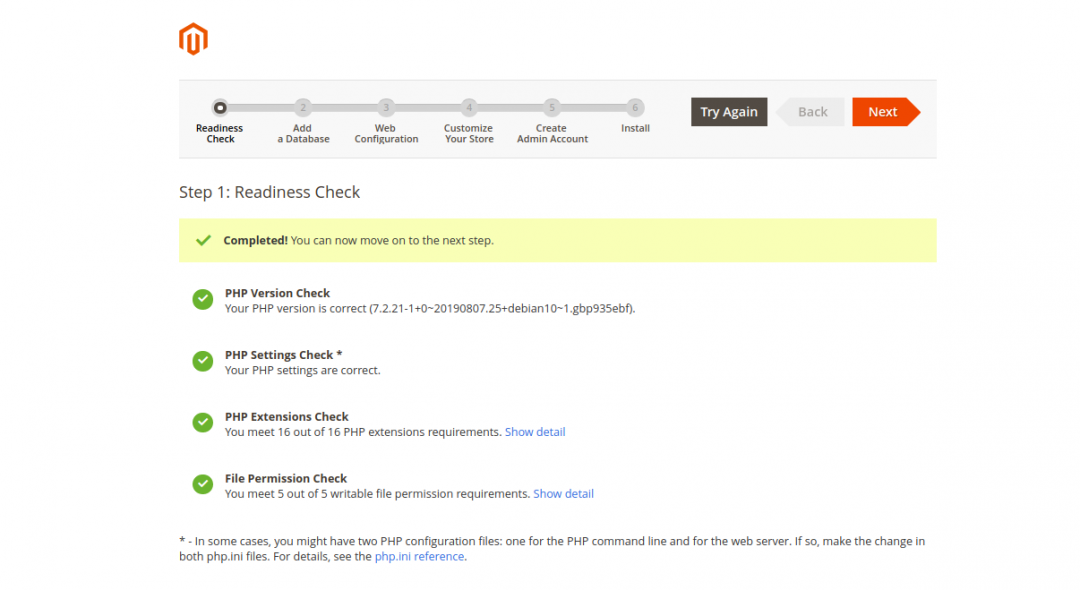Select step 6 Install circle
Viewport: 1080px width, 590px height.
click(635, 108)
